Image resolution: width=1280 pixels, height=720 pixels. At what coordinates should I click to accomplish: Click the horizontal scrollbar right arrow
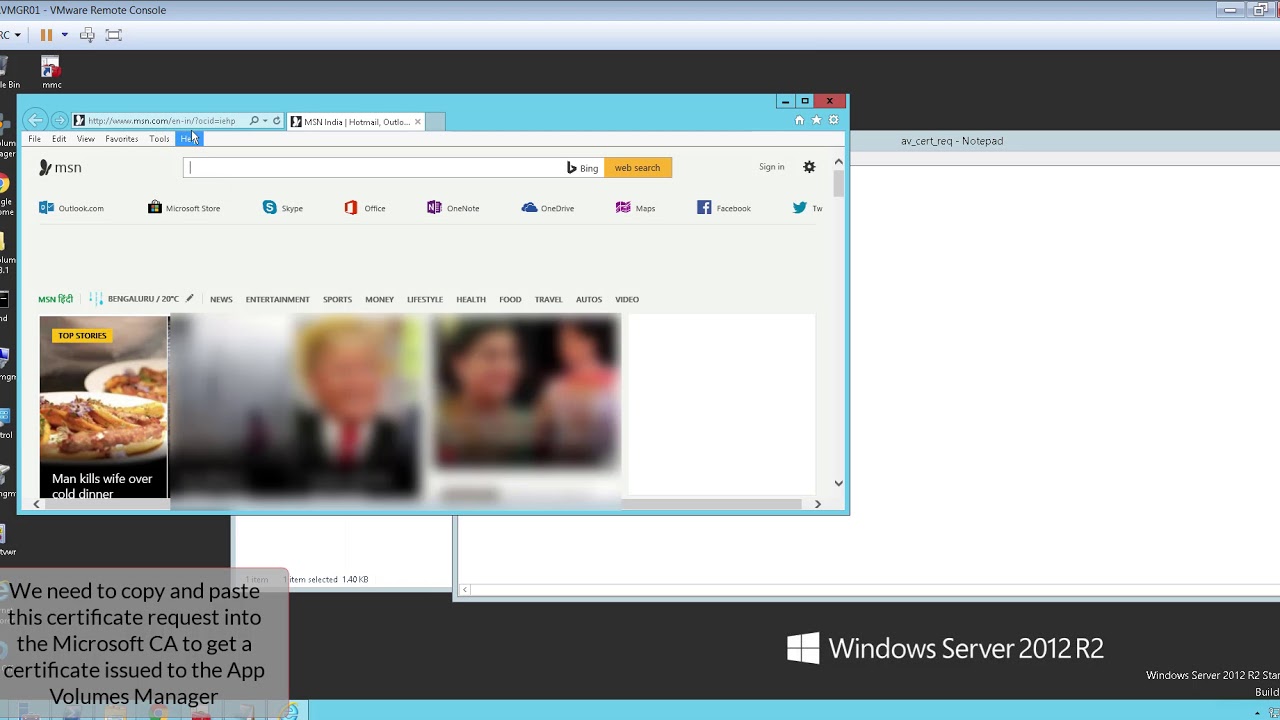pos(817,504)
